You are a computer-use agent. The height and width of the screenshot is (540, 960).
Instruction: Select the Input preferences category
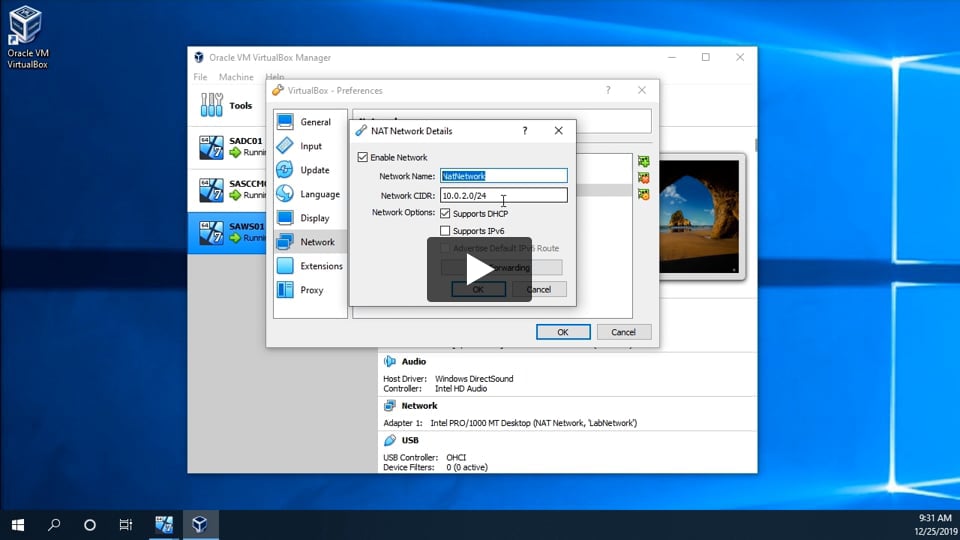tap(310, 146)
